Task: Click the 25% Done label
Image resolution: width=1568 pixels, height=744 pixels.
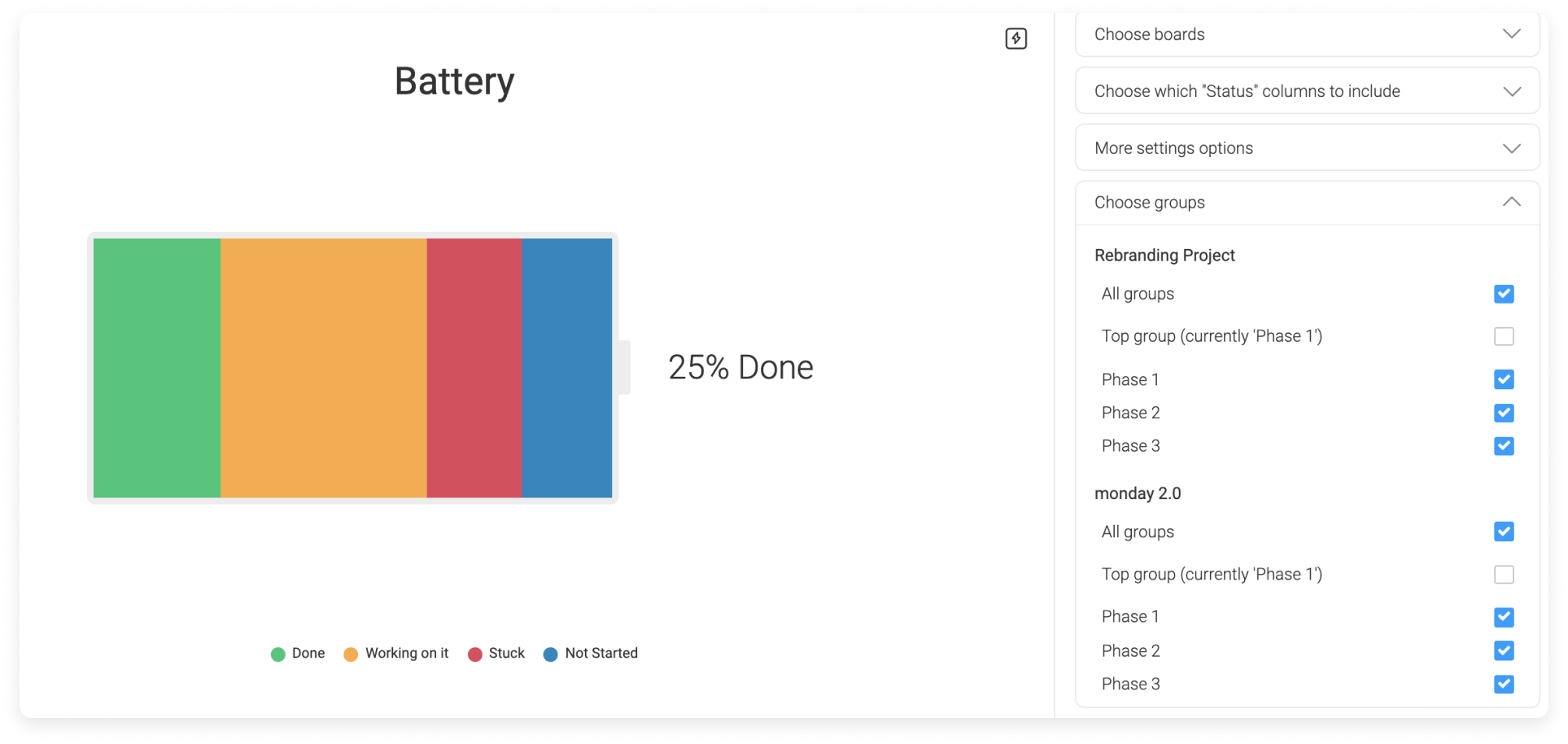Action: (740, 368)
